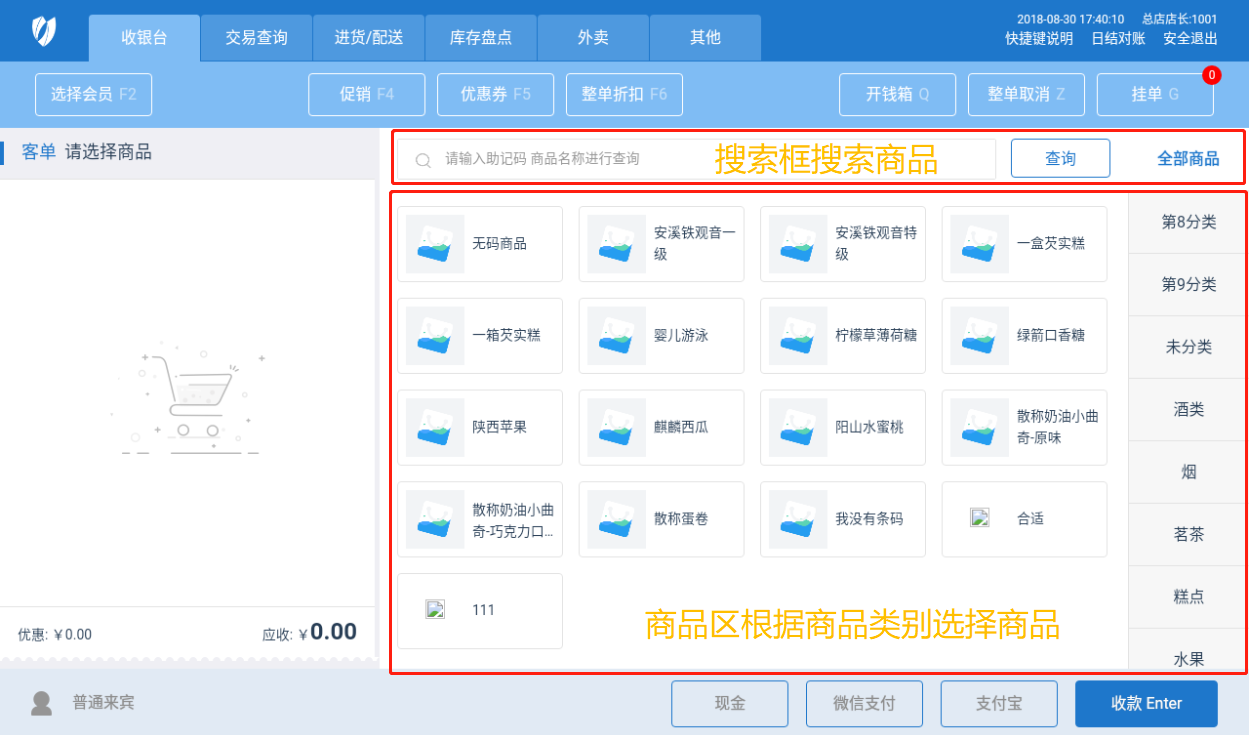Click the 查询 search button
This screenshot has width=1249, height=735.
[1060, 158]
